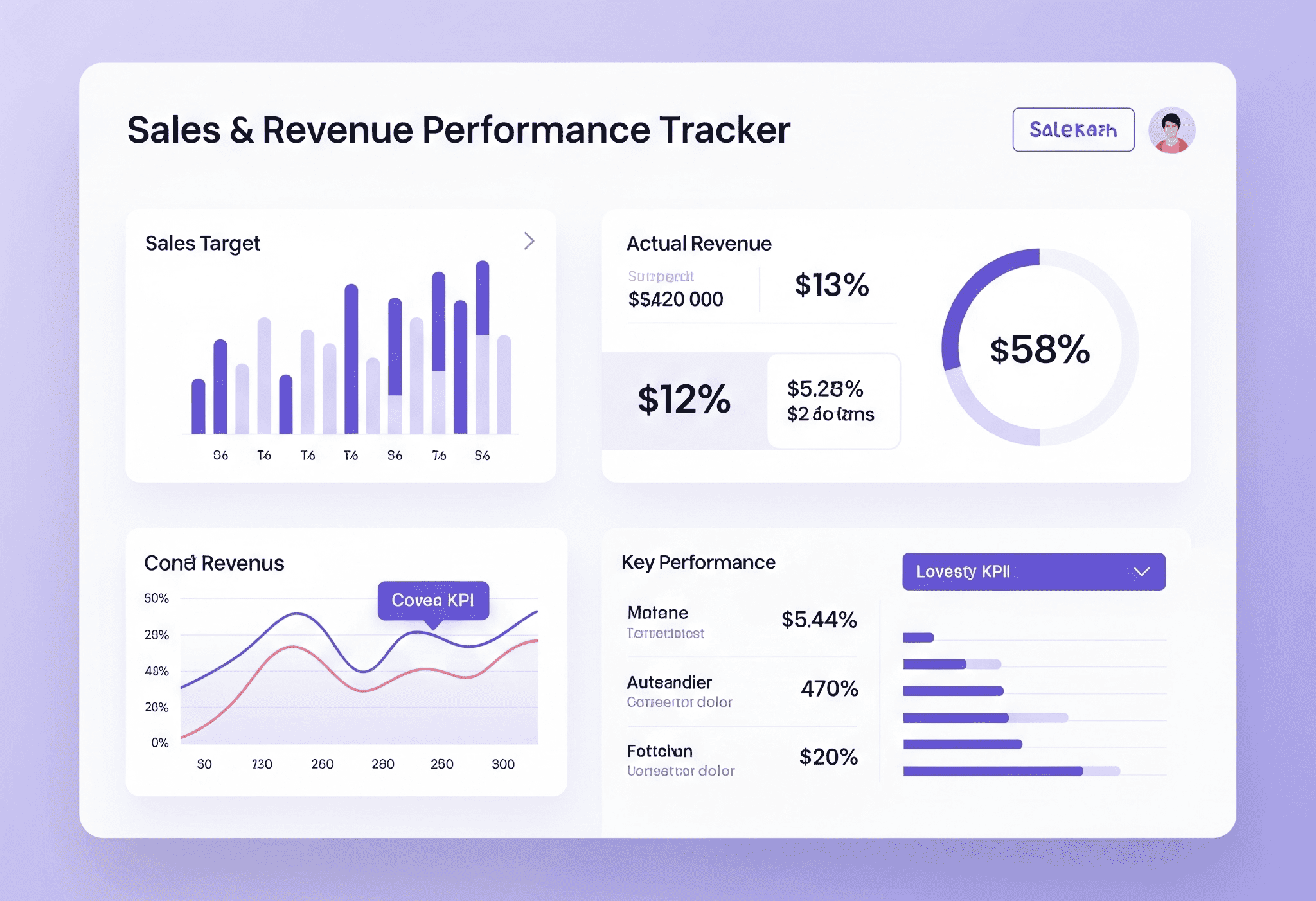Click the Sales Target chevron arrow

point(529,241)
